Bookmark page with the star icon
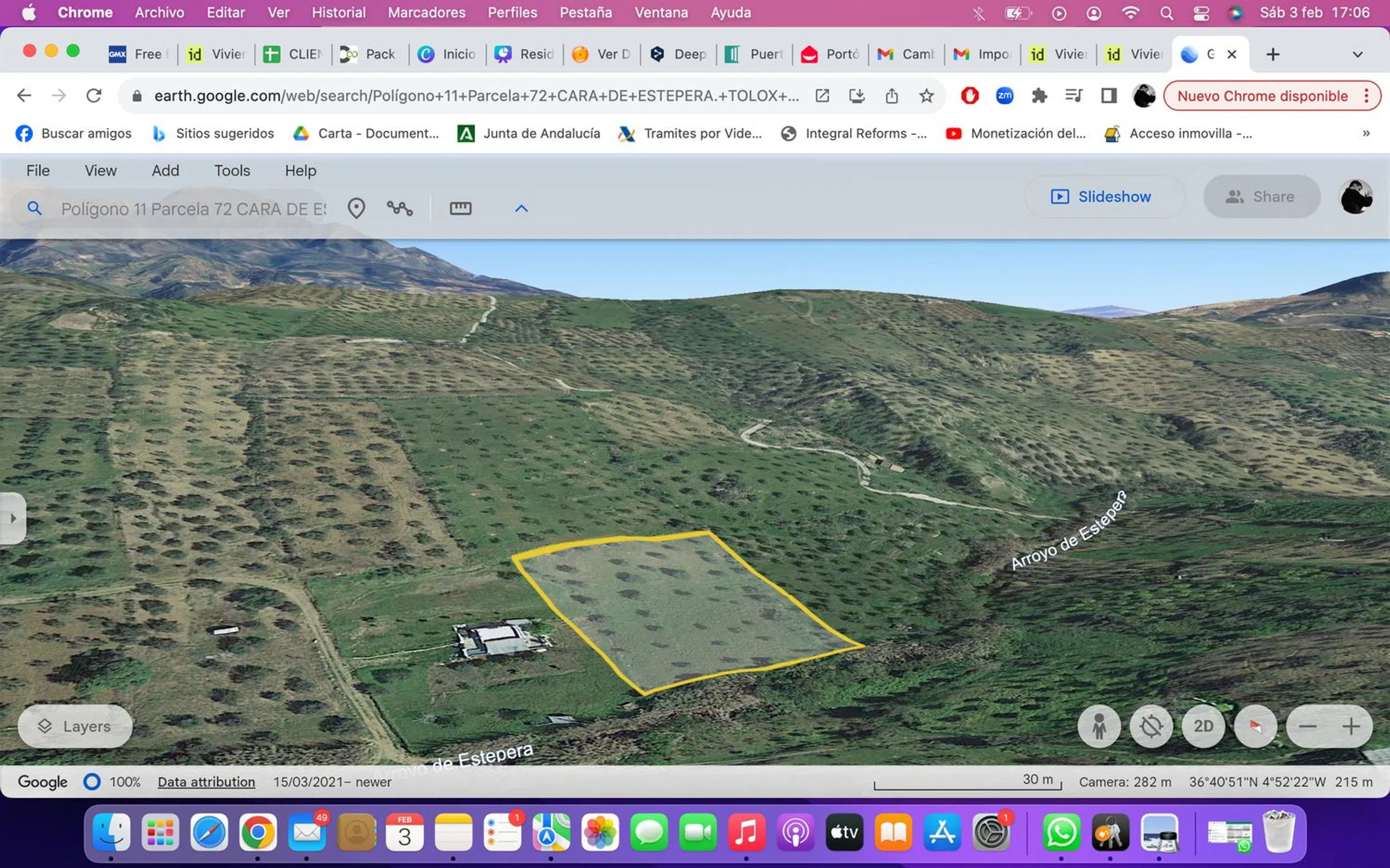 coord(926,95)
